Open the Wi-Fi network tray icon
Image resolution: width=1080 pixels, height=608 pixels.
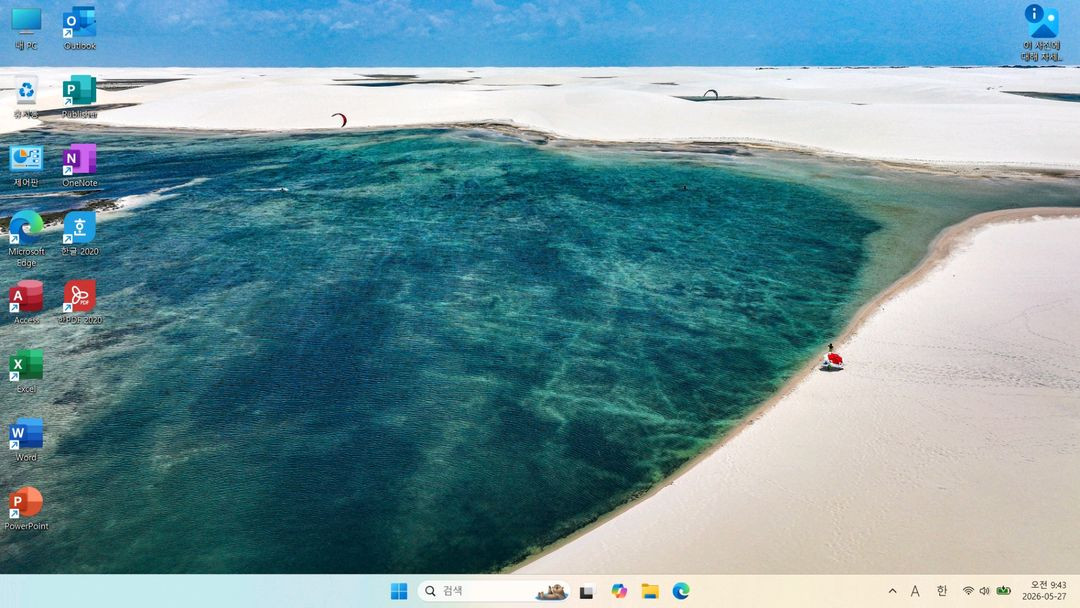[x=968, y=591]
